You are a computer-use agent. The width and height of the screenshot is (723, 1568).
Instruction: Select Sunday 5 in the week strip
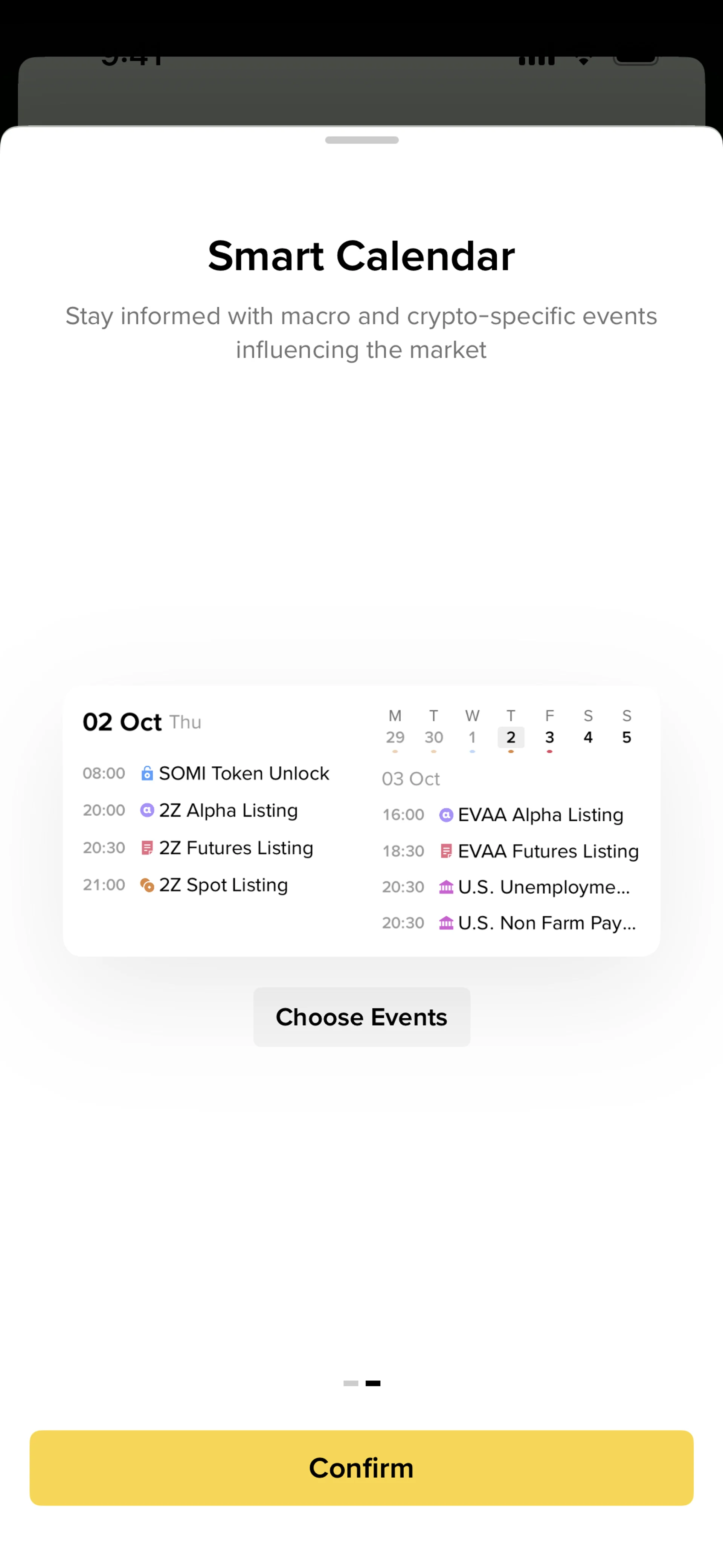pos(626,737)
